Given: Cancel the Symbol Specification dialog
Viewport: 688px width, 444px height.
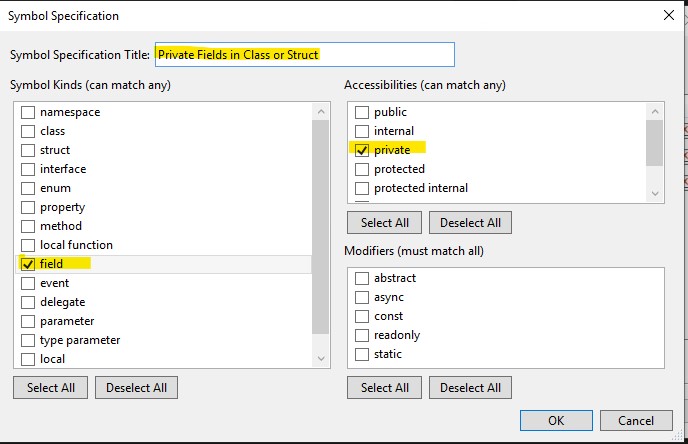Looking at the screenshot, I should (637, 420).
